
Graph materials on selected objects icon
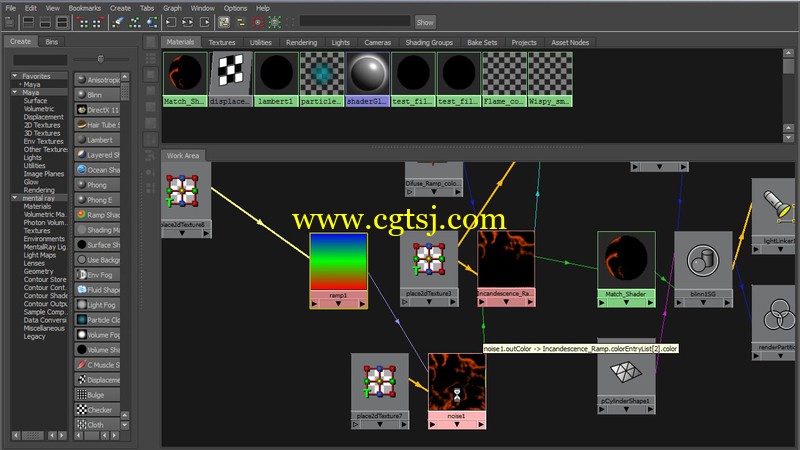[x=152, y=22]
